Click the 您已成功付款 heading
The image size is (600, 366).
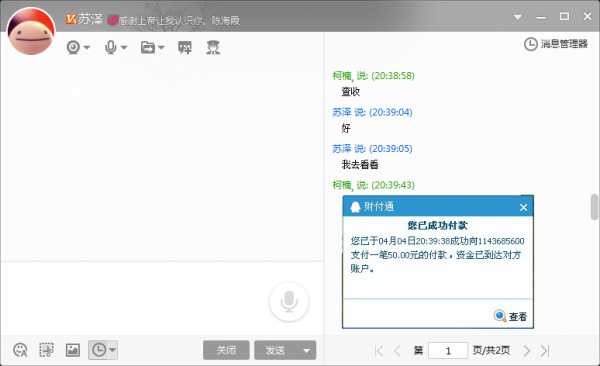(x=437, y=225)
